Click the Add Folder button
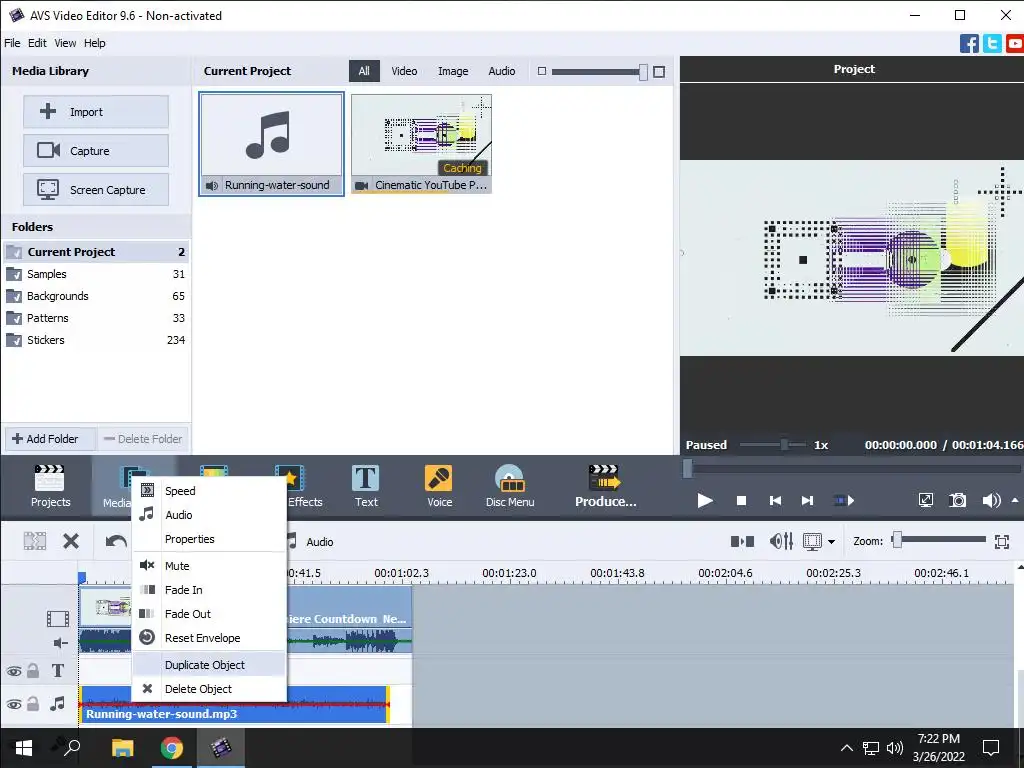 coord(51,439)
